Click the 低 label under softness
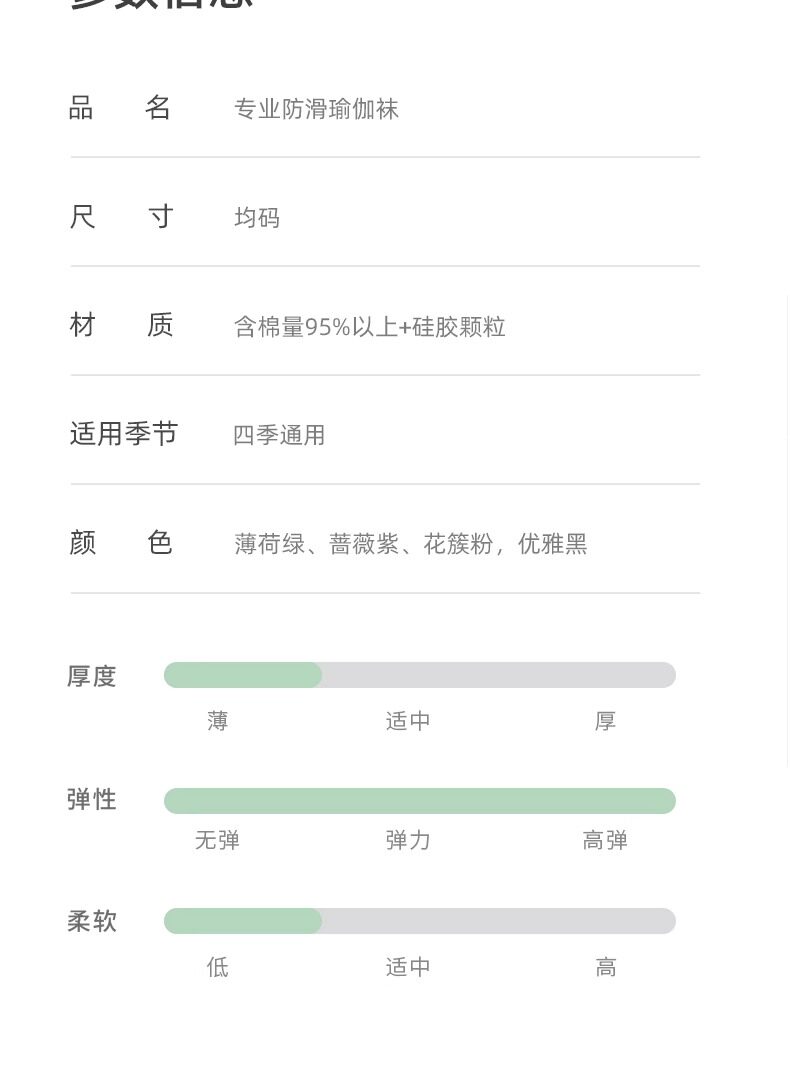 pyautogui.click(x=217, y=967)
